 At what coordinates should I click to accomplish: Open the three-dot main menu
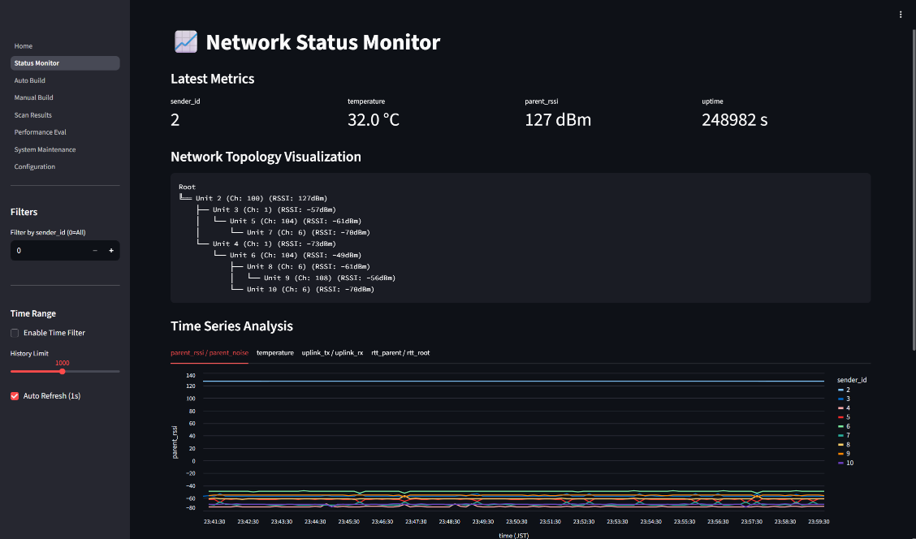[x=900, y=15]
